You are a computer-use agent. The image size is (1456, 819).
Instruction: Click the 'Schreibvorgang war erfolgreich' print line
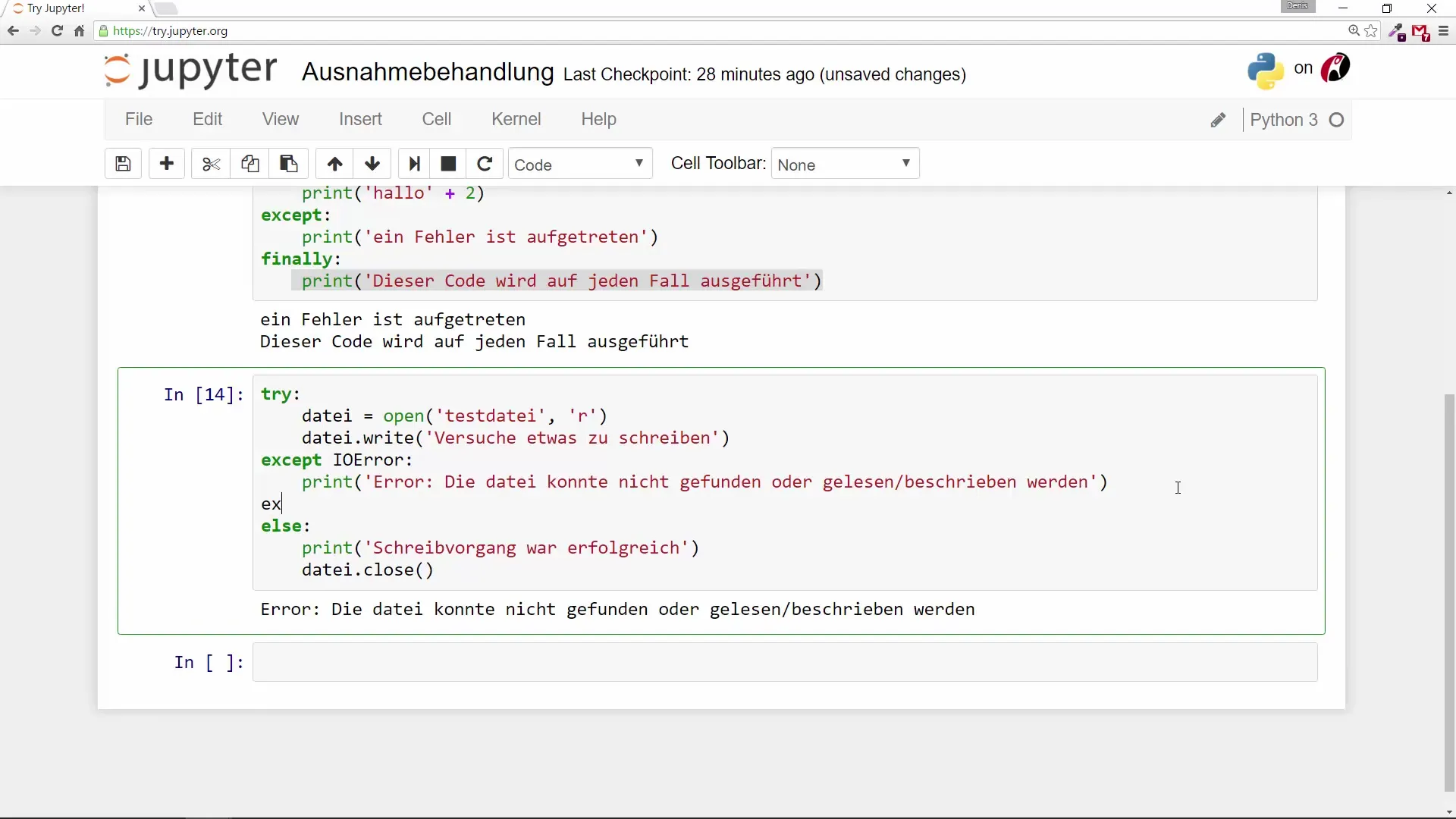coord(500,548)
